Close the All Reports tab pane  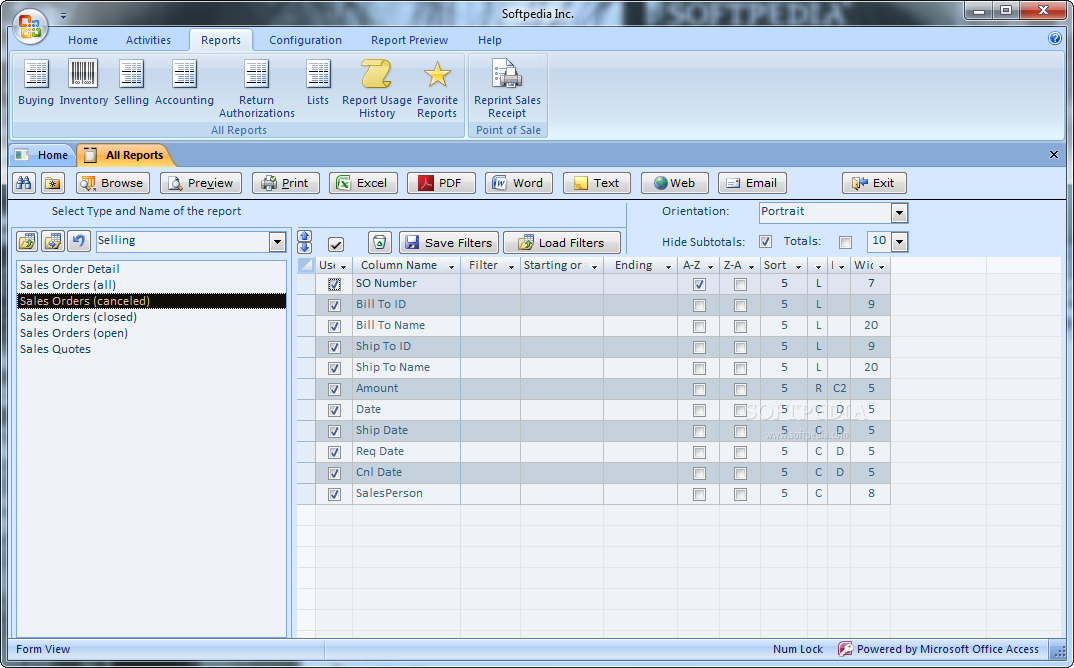click(1053, 155)
